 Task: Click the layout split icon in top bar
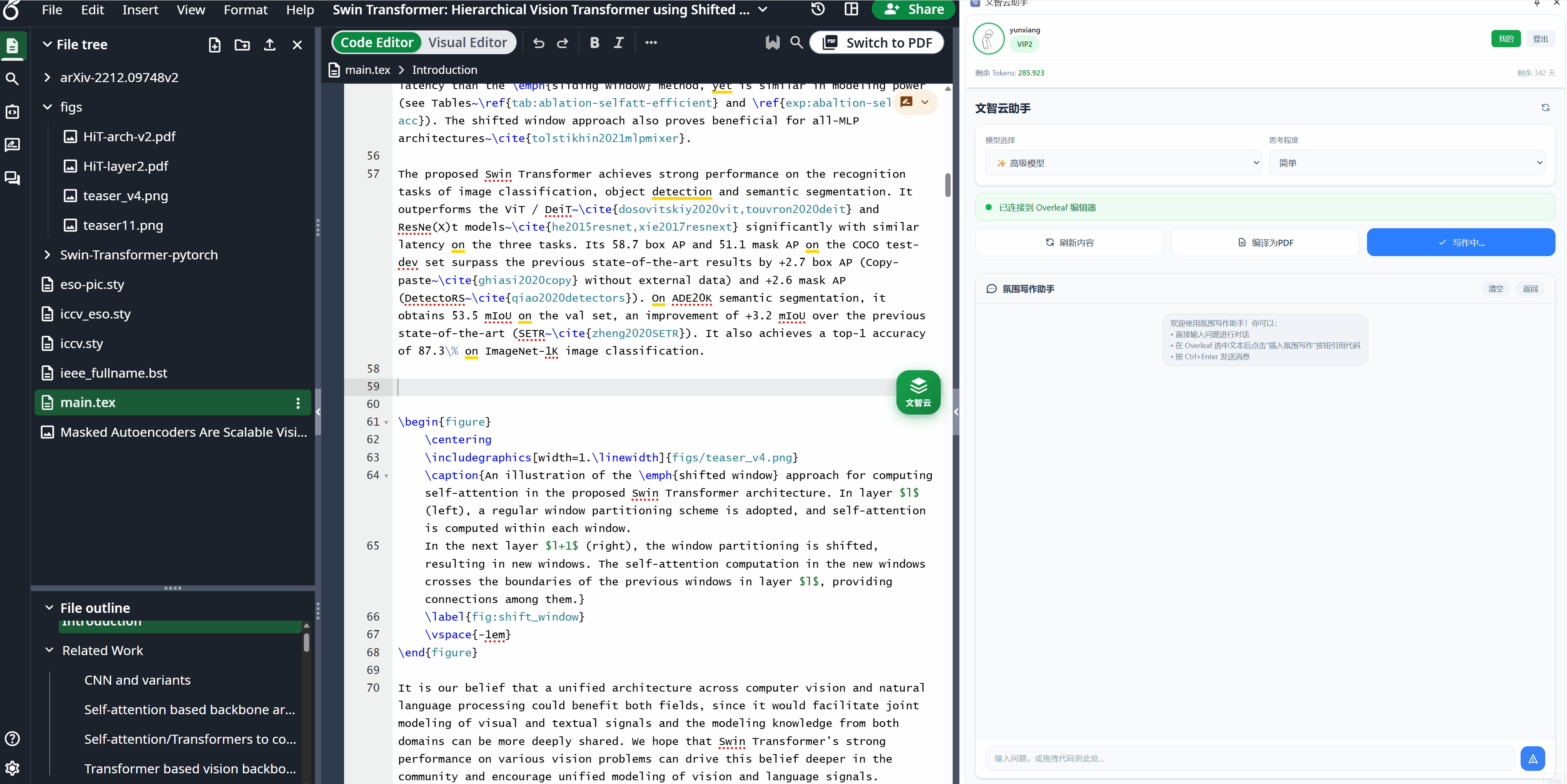point(851,9)
